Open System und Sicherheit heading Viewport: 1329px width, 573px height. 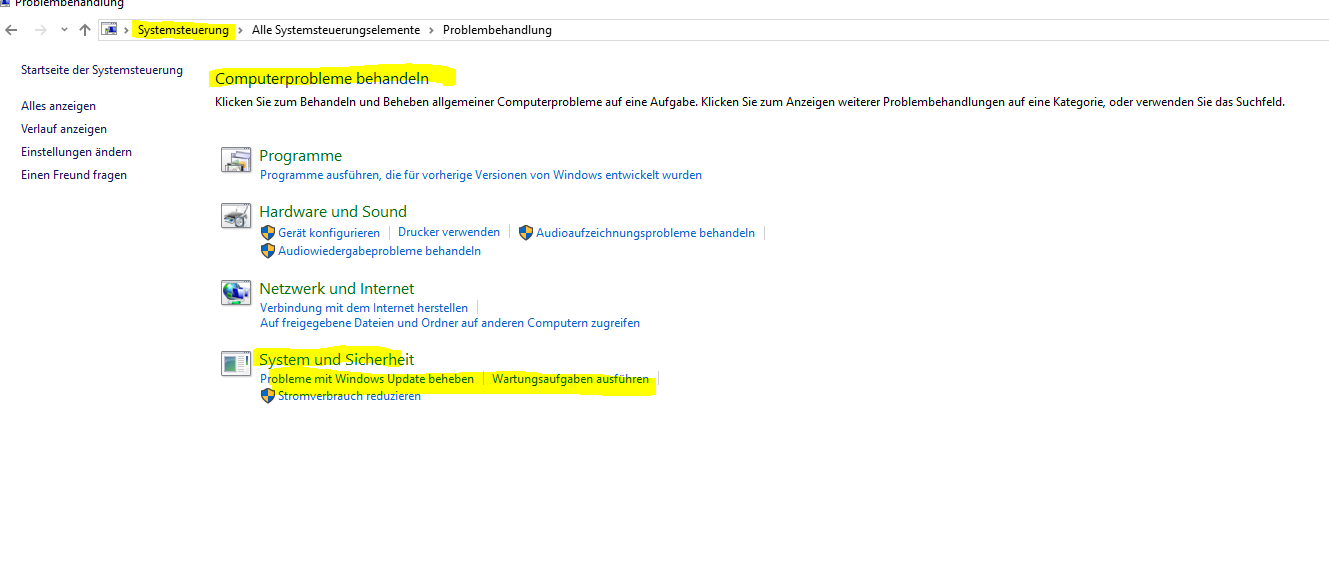click(336, 360)
